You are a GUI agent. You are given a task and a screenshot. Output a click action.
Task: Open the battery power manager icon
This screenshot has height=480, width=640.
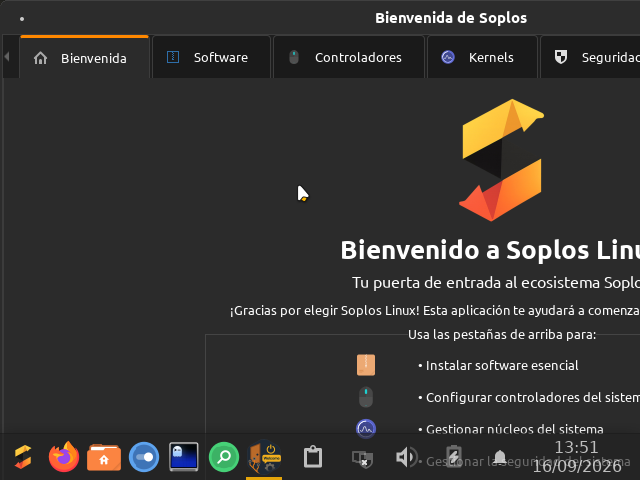(x=454, y=457)
